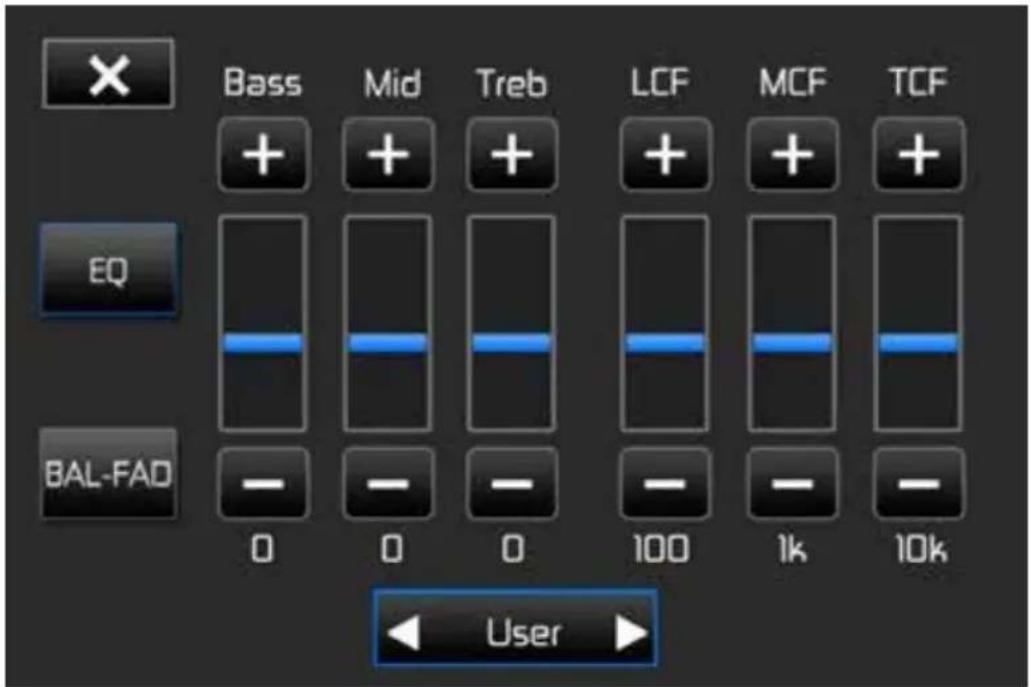Click the Bass slider handle
The height and width of the screenshot is (687, 1031).
pyautogui.click(x=263, y=343)
